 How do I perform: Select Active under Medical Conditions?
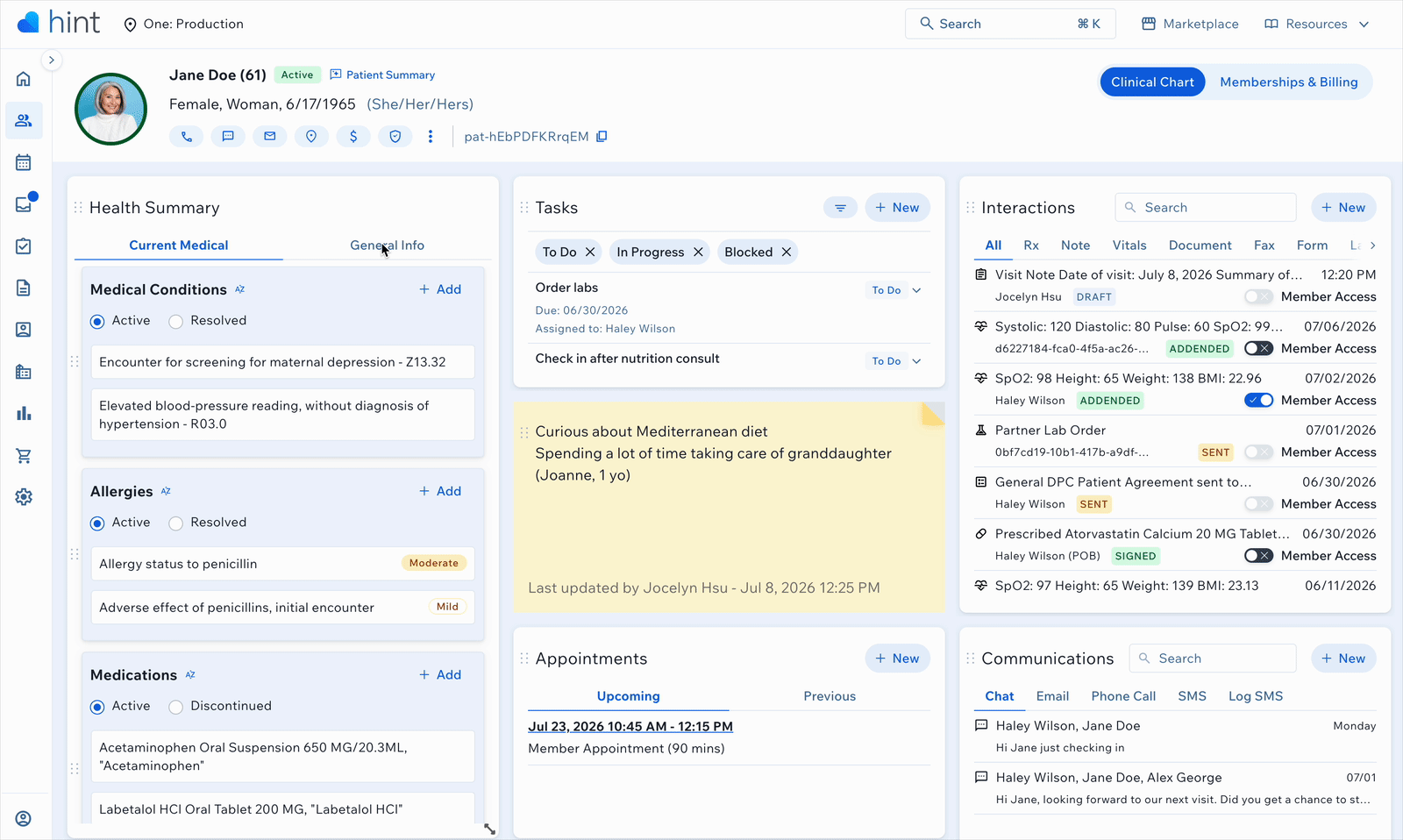tap(97, 321)
